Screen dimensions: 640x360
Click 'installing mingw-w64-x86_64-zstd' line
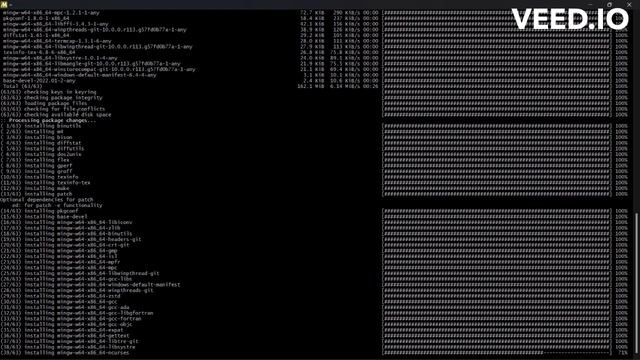coord(61,296)
